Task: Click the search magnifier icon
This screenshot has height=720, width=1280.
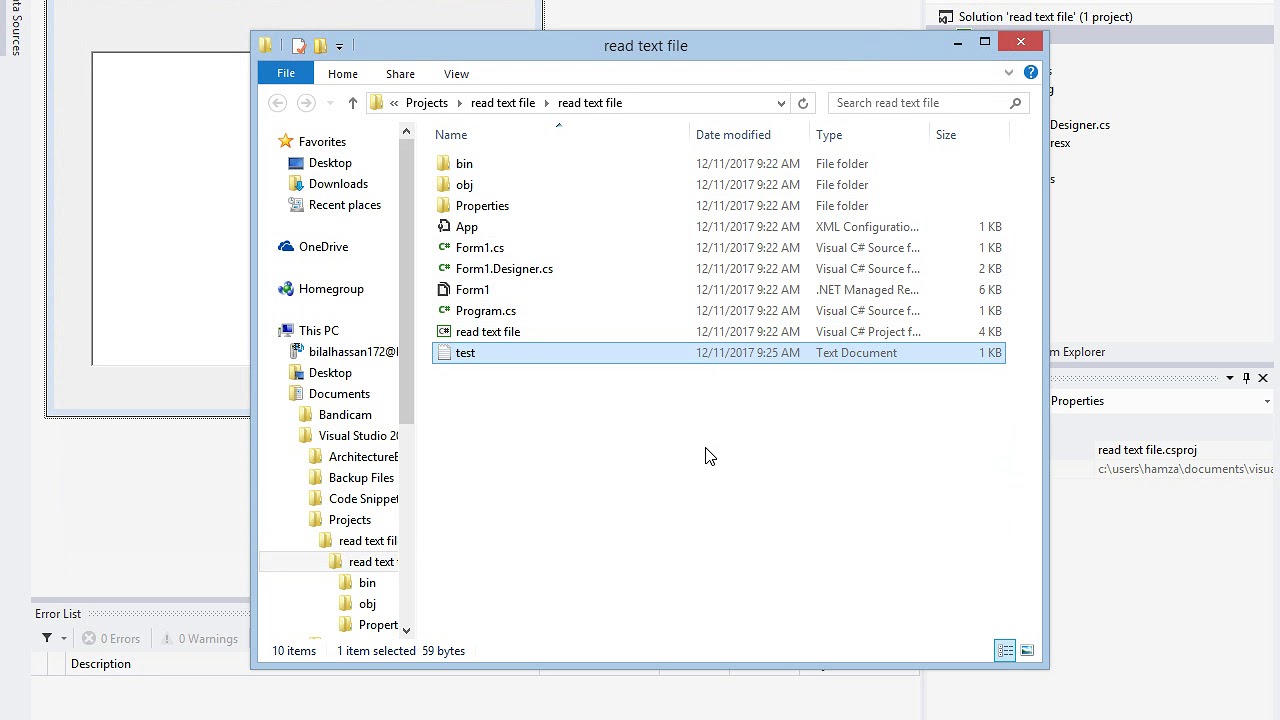Action: [1015, 103]
